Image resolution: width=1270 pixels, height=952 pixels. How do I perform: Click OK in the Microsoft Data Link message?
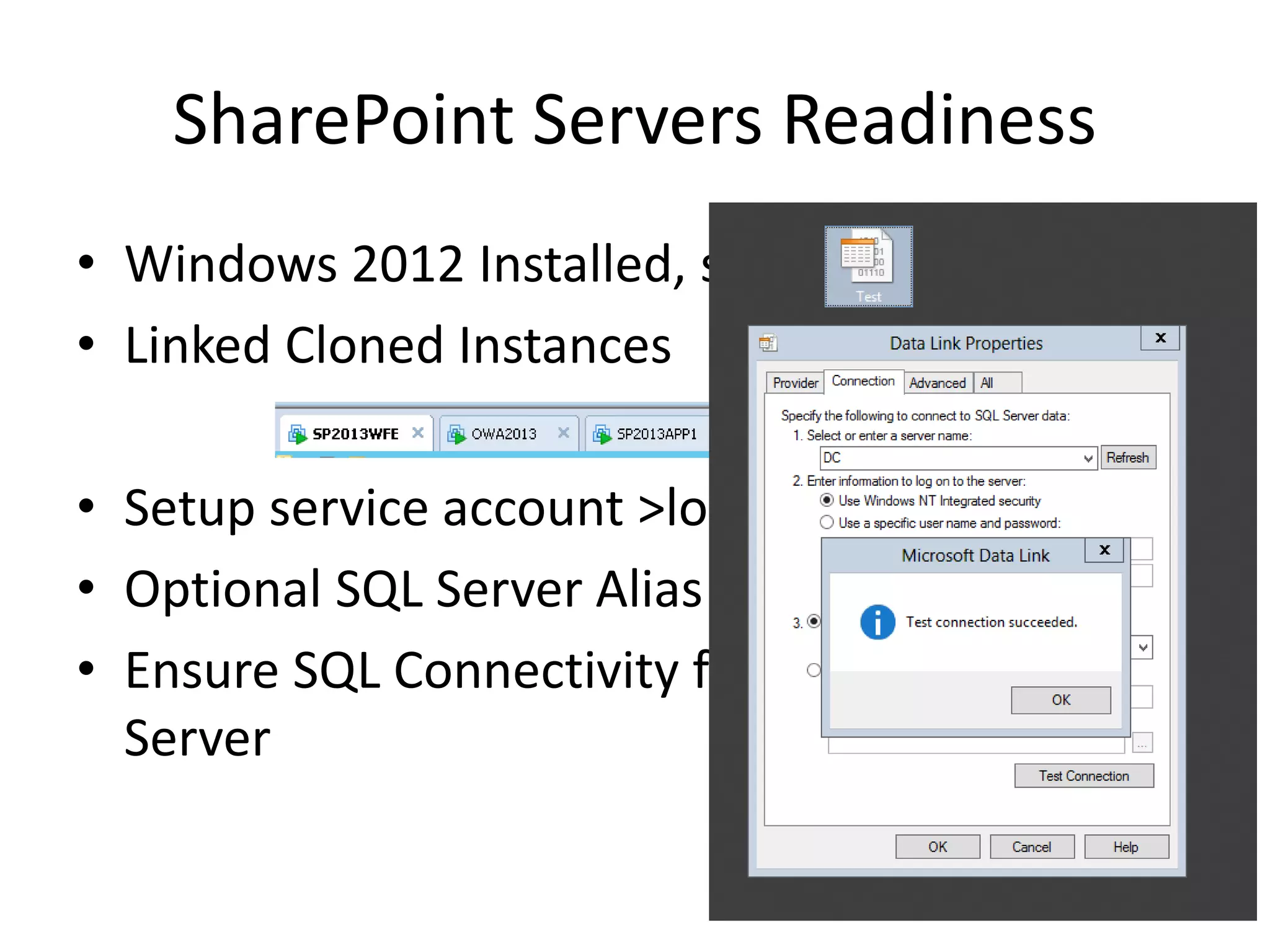pos(1060,700)
